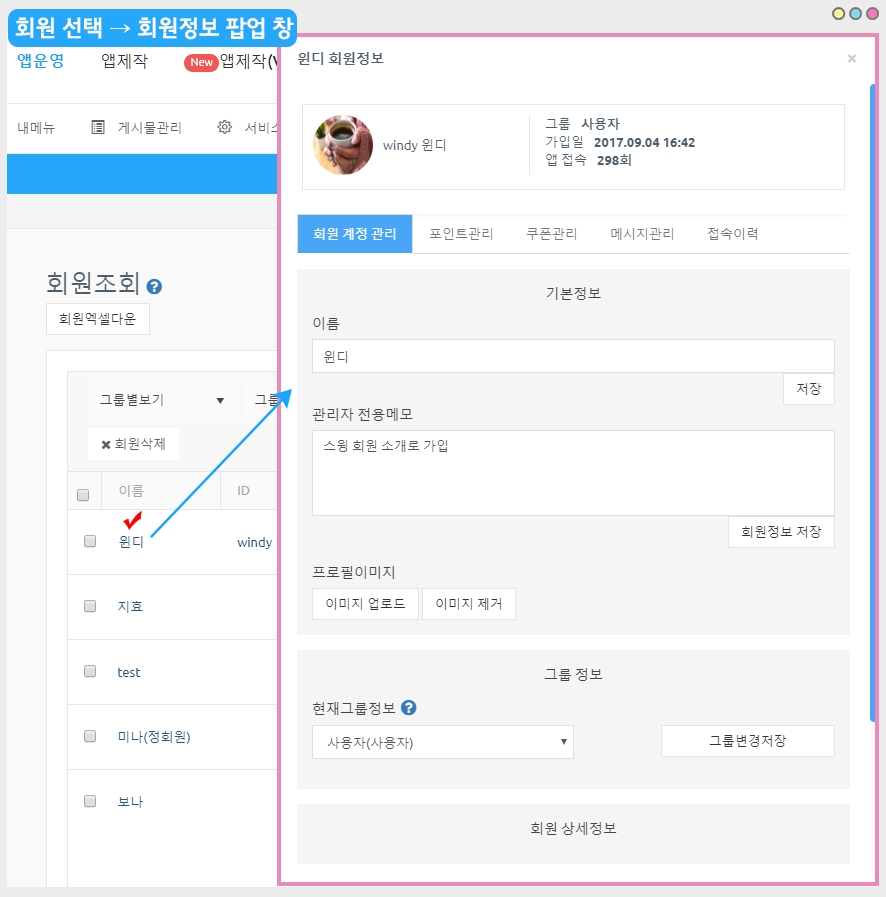Click the blue popup vertical scrollbar
This screenshot has height=897, width=886.
click(x=873, y=400)
